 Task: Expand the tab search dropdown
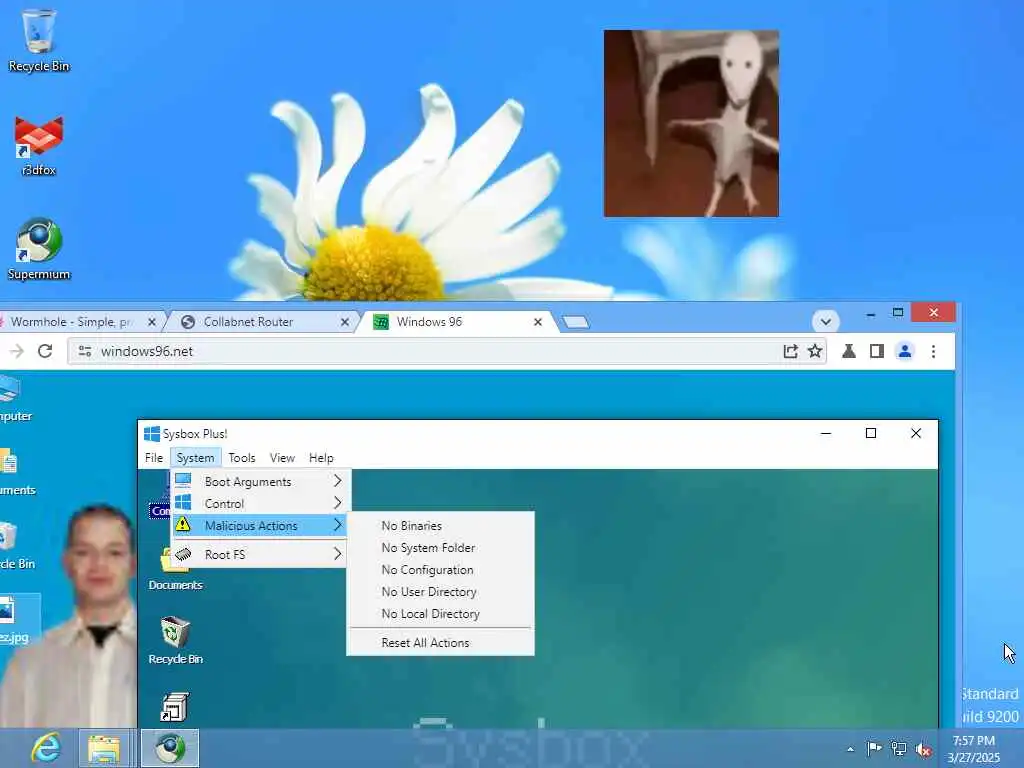[825, 321]
